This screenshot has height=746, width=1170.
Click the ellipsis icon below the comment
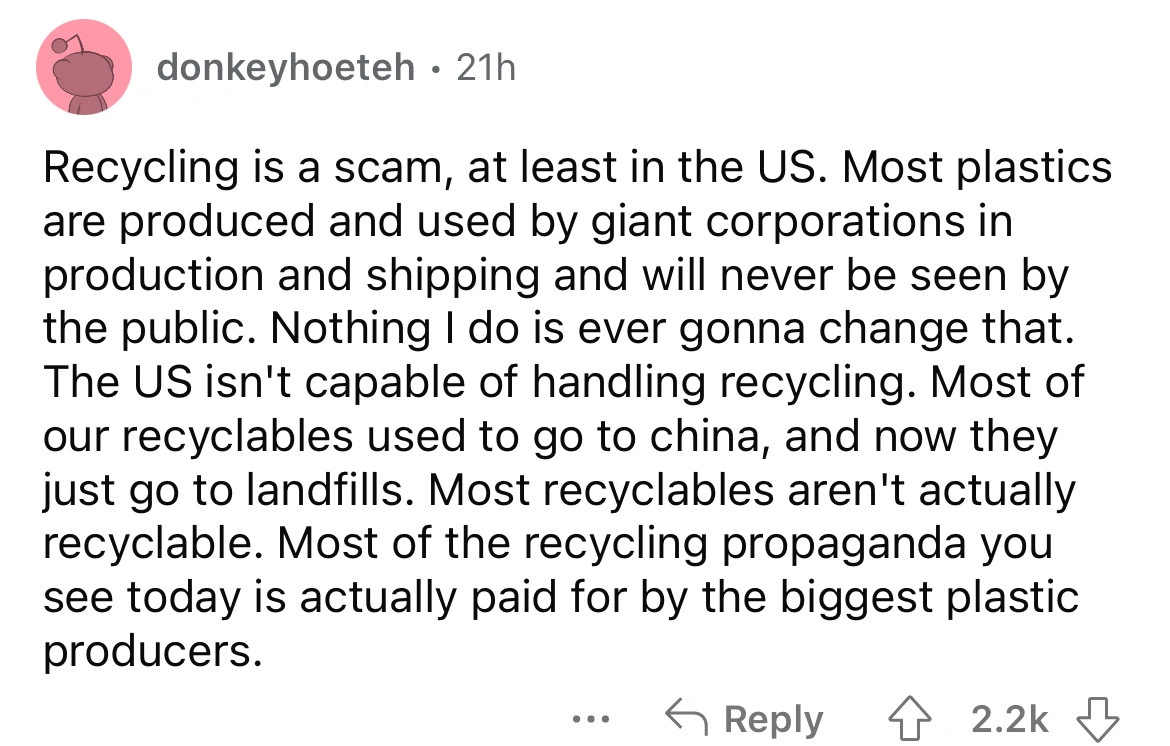pos(592,720)
